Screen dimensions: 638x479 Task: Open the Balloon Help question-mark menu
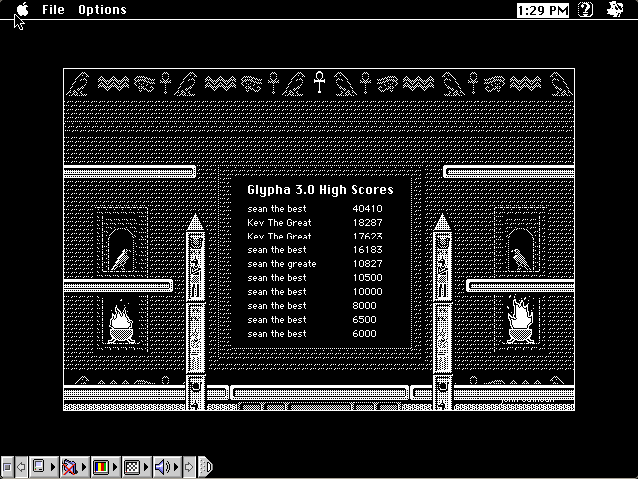[586, 9]
